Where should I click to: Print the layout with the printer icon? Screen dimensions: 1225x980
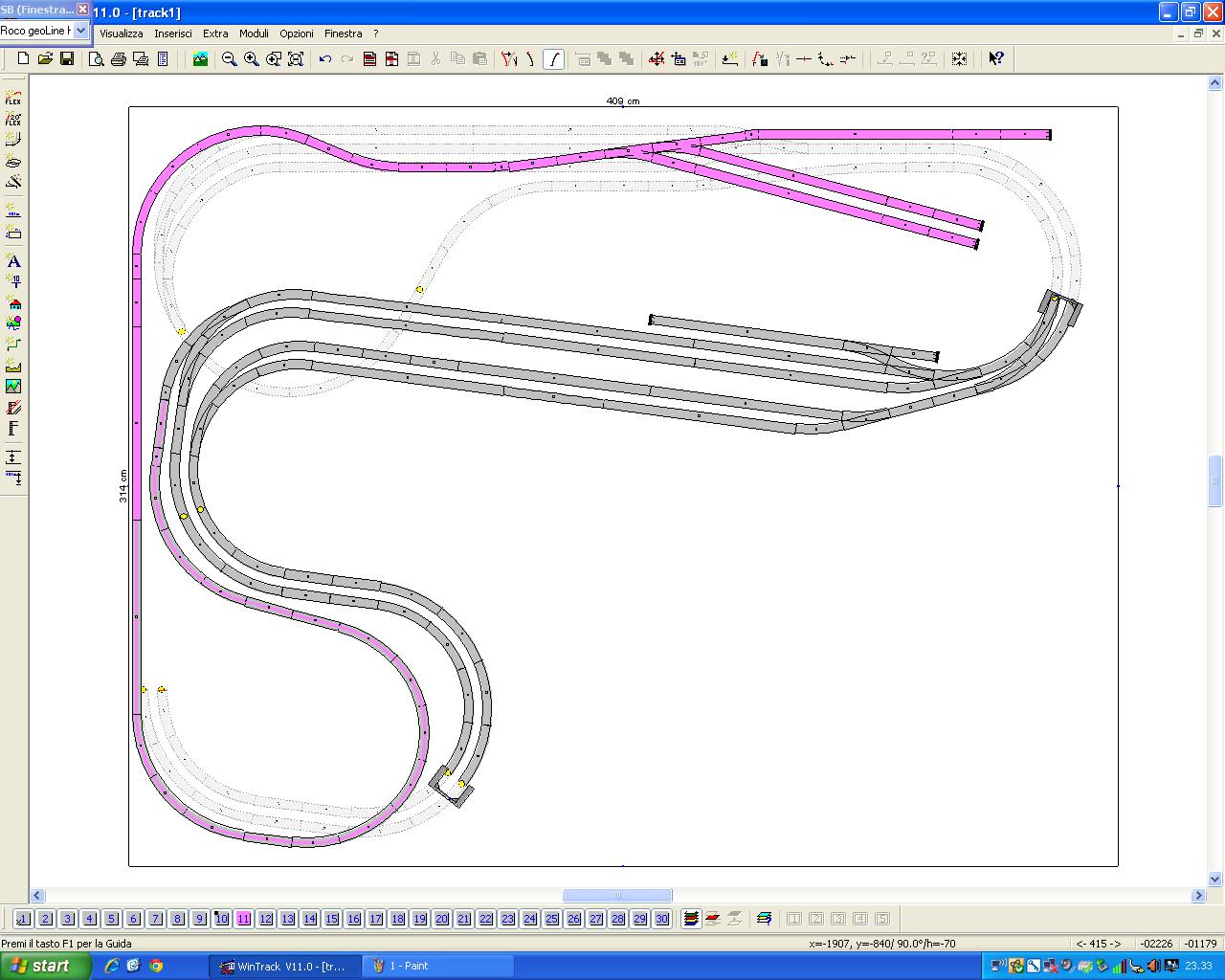[119, 59]
